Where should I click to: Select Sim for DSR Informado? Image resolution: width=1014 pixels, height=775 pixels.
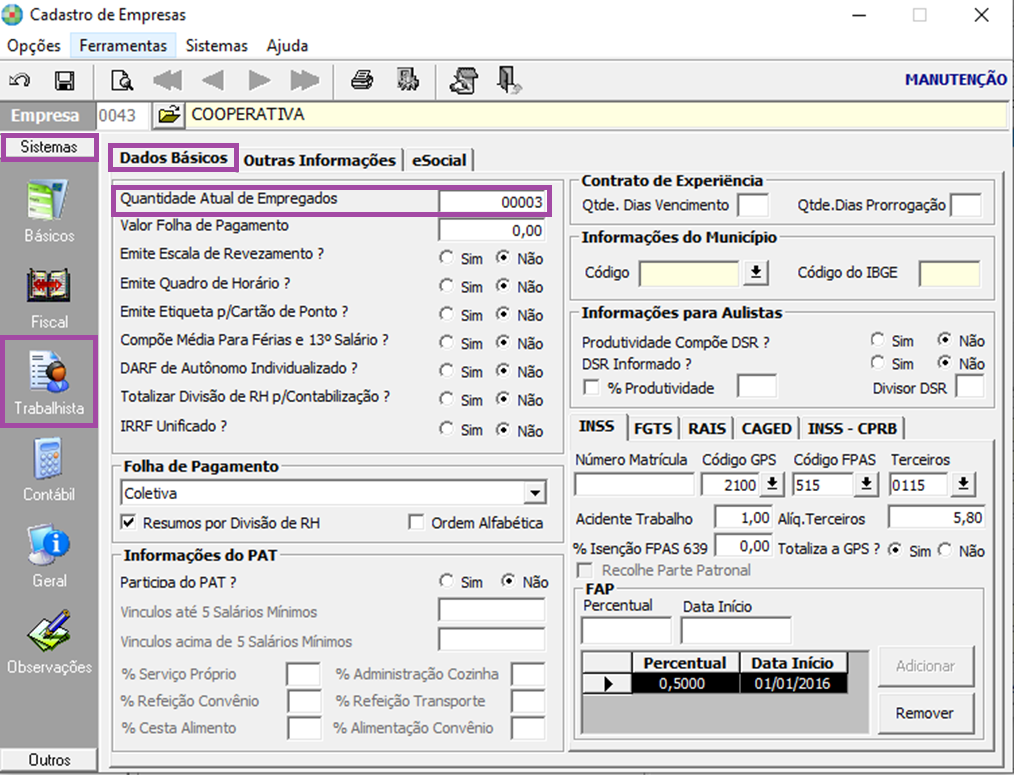878,363
